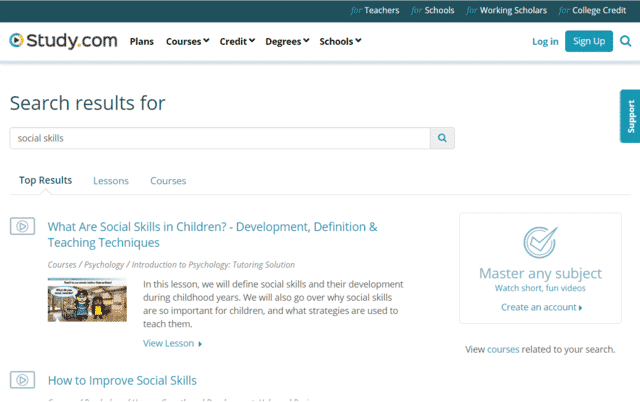Switch to the Lessons tab
The width and height of the screenshot is (640, 402).
[111, 181]
